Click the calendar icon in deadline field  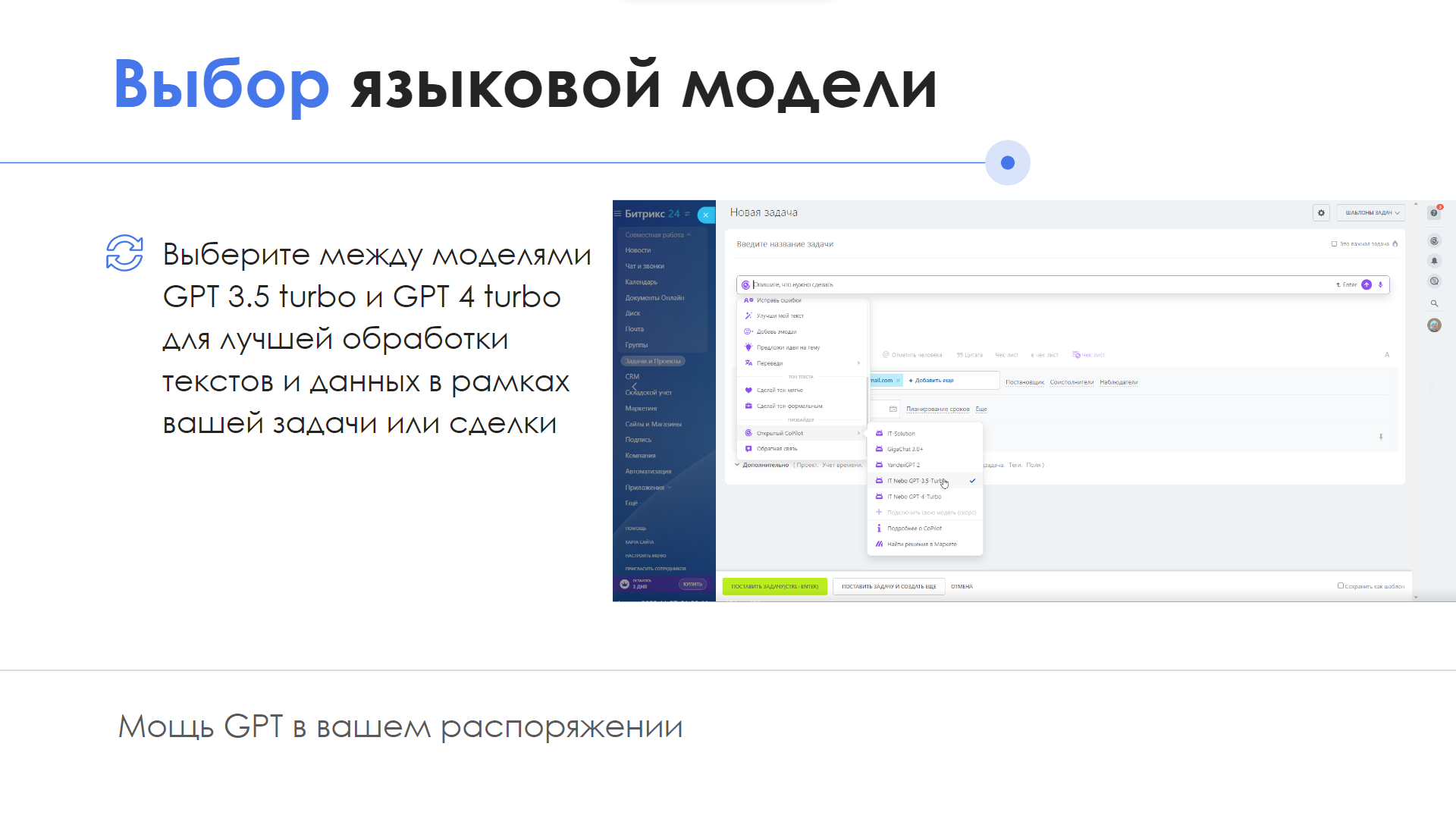[893, 409]
